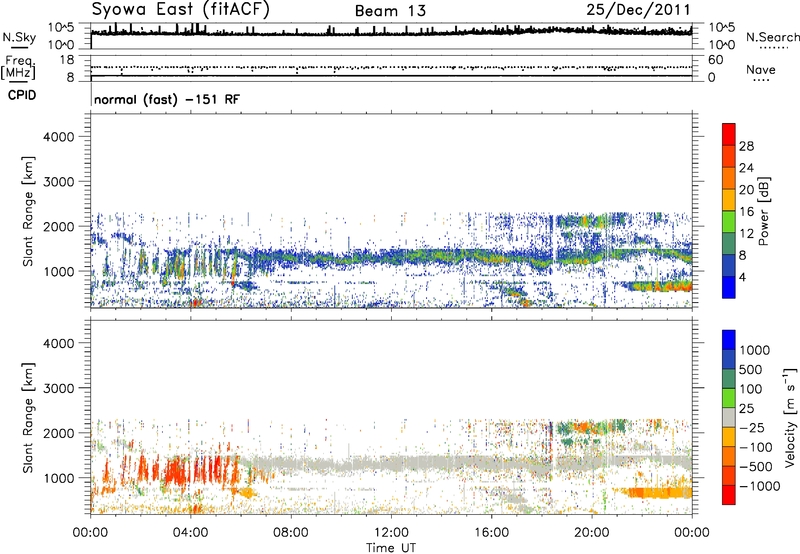
Task: Click the "4000" tick on power panel axis
Action: click(58, 137)
